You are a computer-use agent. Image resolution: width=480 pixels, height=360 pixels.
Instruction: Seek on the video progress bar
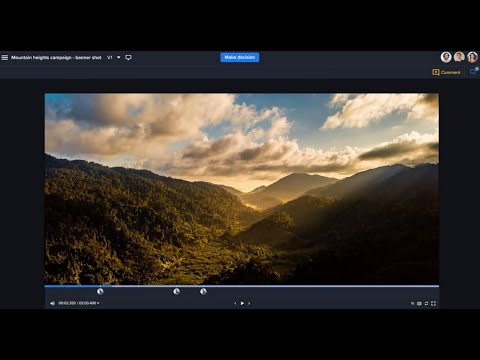[x=242, y=286]
